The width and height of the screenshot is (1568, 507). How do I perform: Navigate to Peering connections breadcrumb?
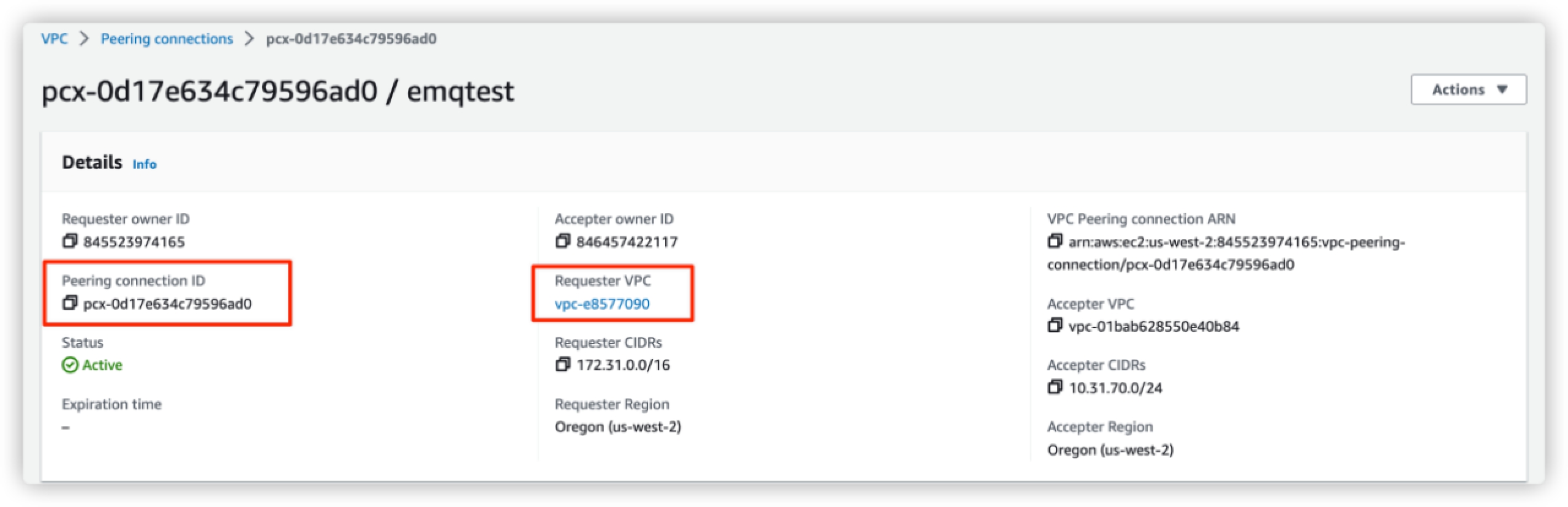coord(167,39)
